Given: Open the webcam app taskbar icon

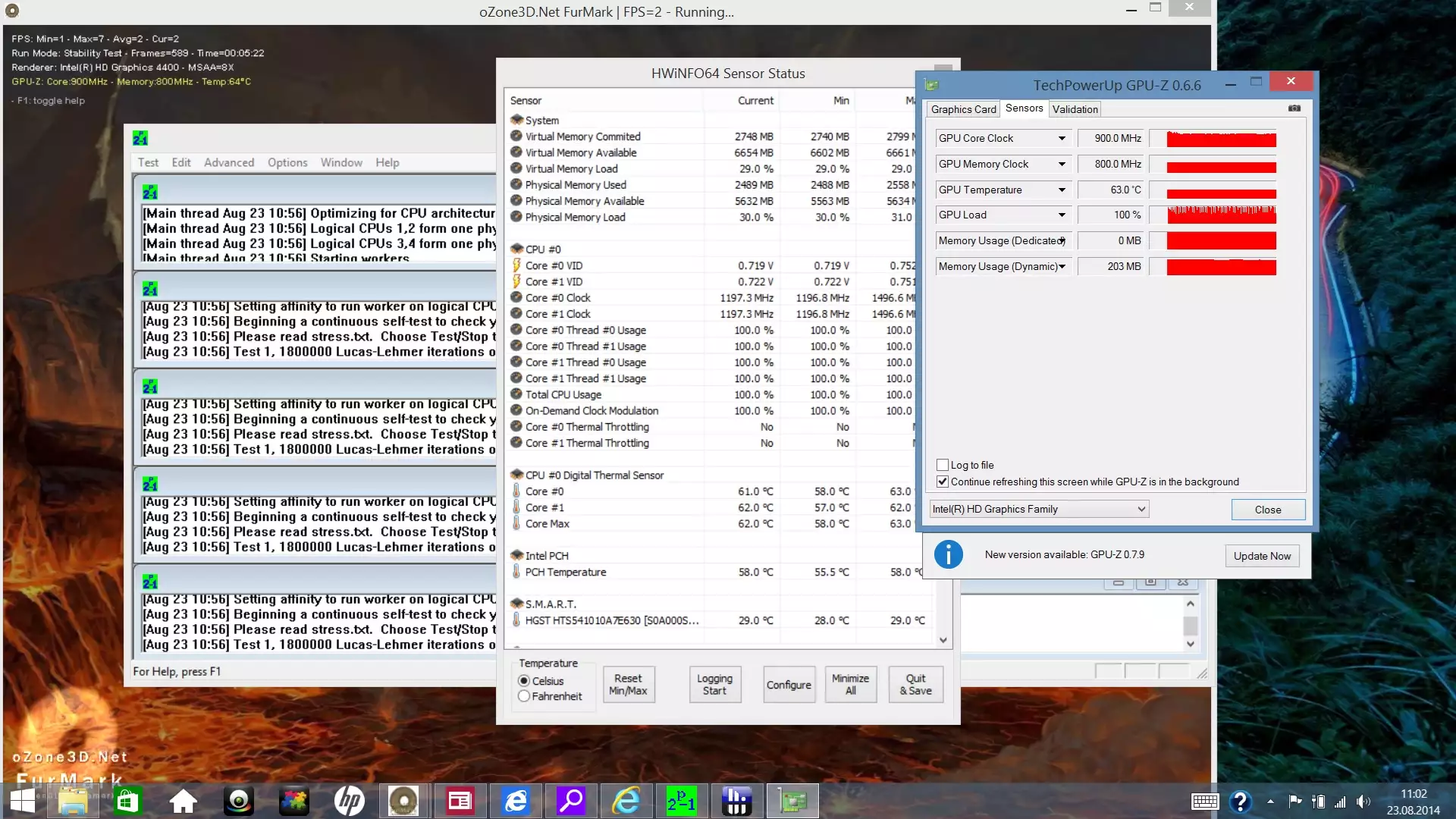Looking at the screenshot, I should click(x=238, y=801).
